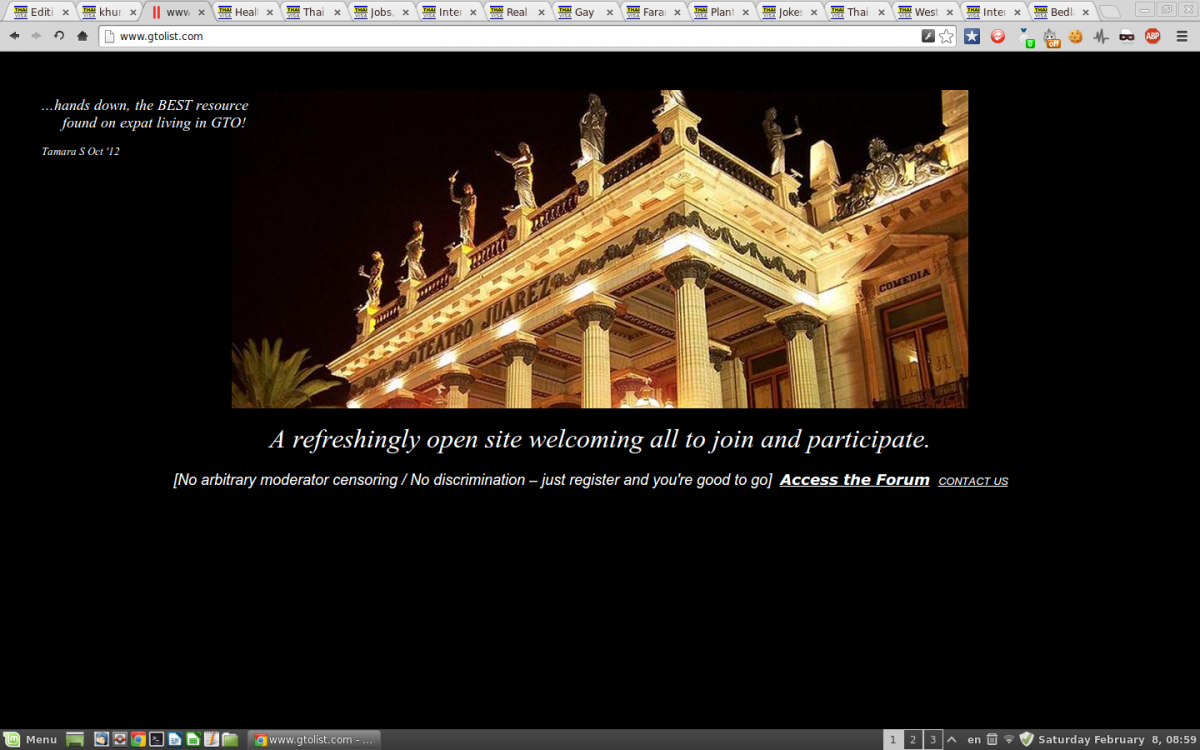
Task: Switch to the 'Real' tab
Action: point(519,12)
